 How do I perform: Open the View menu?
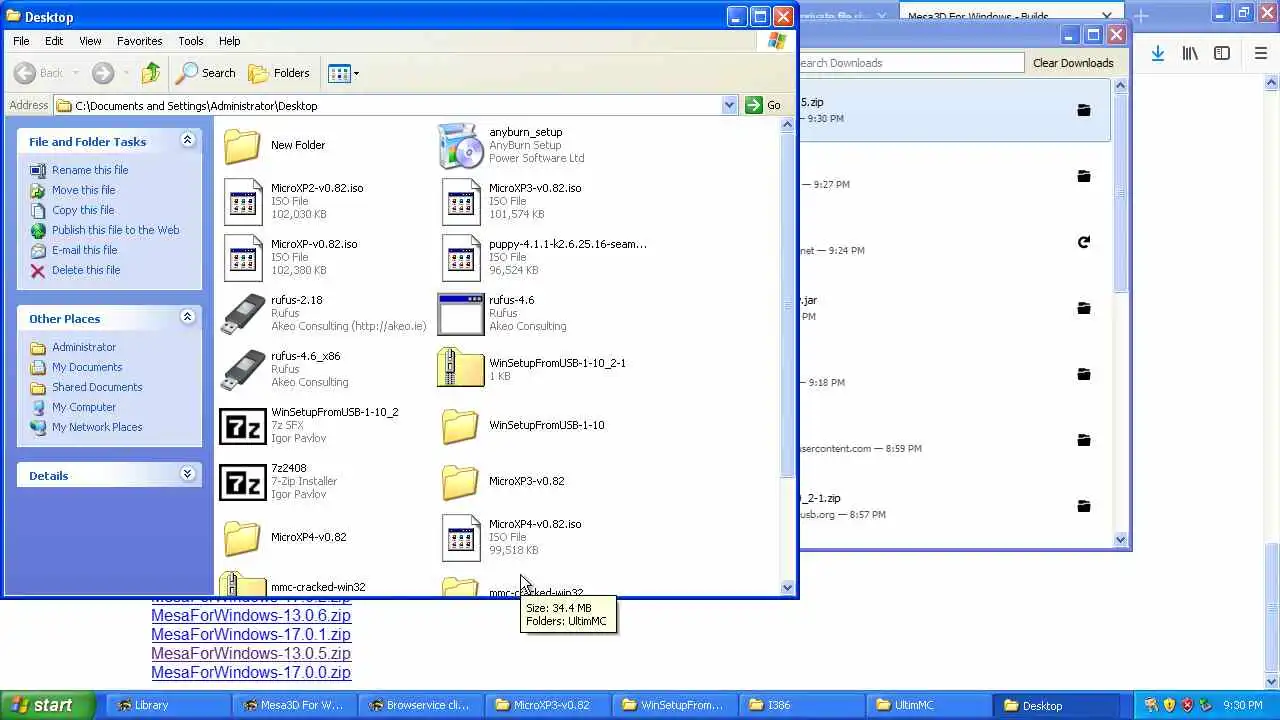coord(90,41)
